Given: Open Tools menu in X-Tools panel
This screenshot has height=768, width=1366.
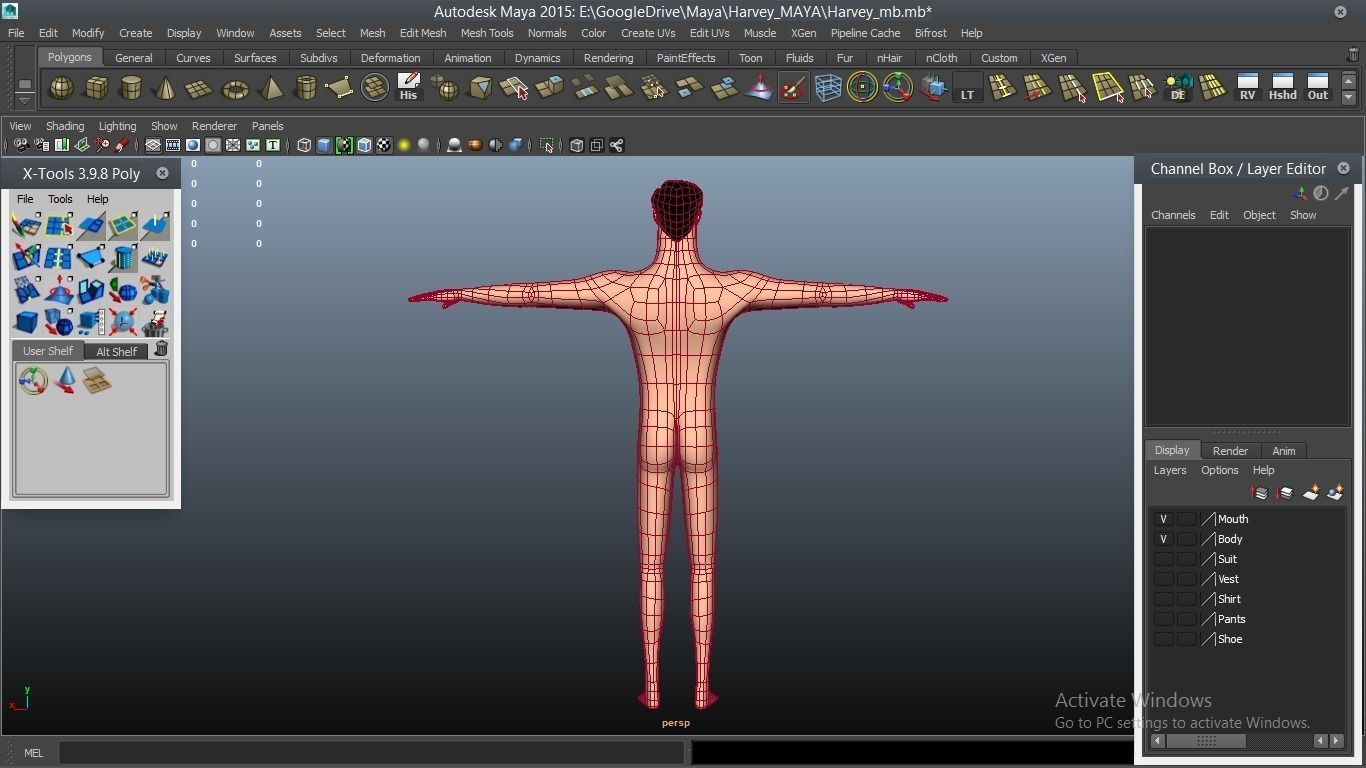Looking at the screenshot, I should tap(60, 199).
